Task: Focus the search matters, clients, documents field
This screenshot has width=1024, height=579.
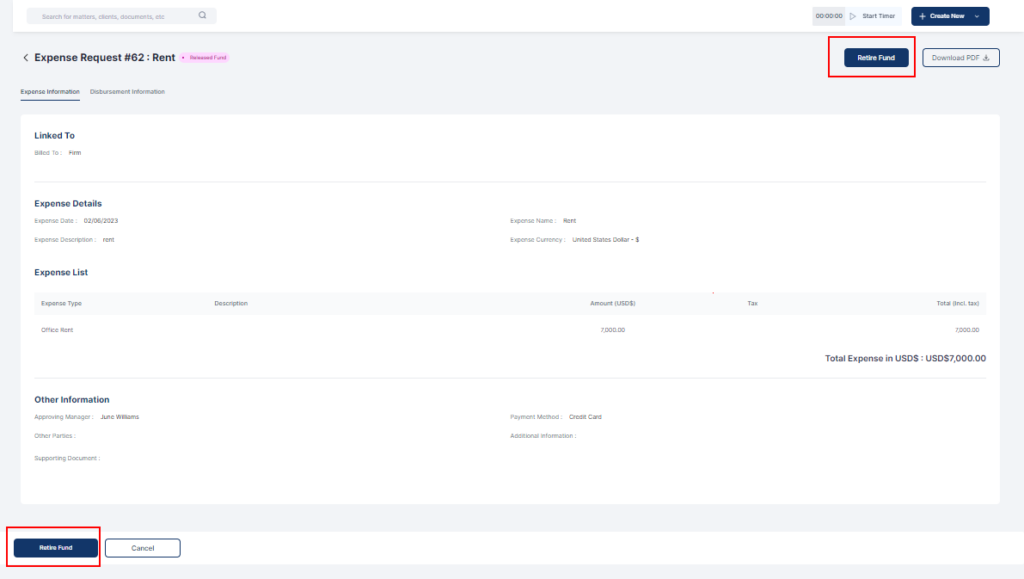Action: (x=110, y=16)
